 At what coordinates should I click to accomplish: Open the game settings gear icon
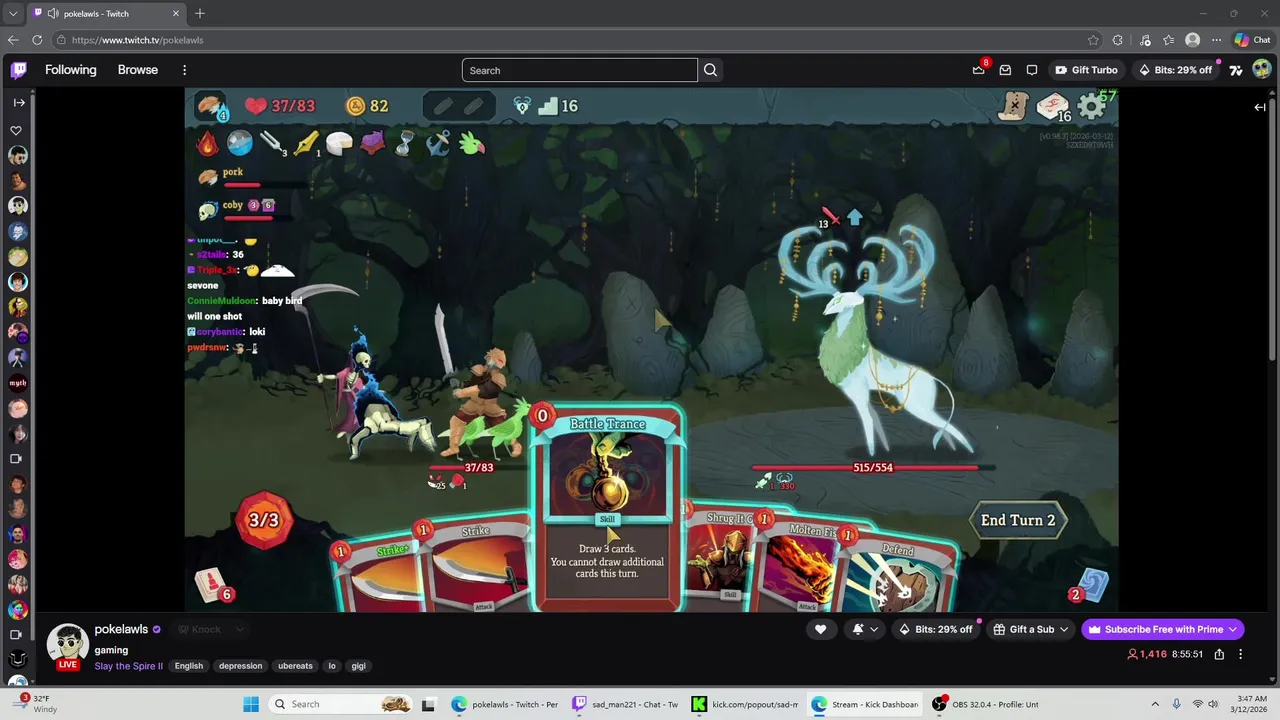(x=1092, y=106)
